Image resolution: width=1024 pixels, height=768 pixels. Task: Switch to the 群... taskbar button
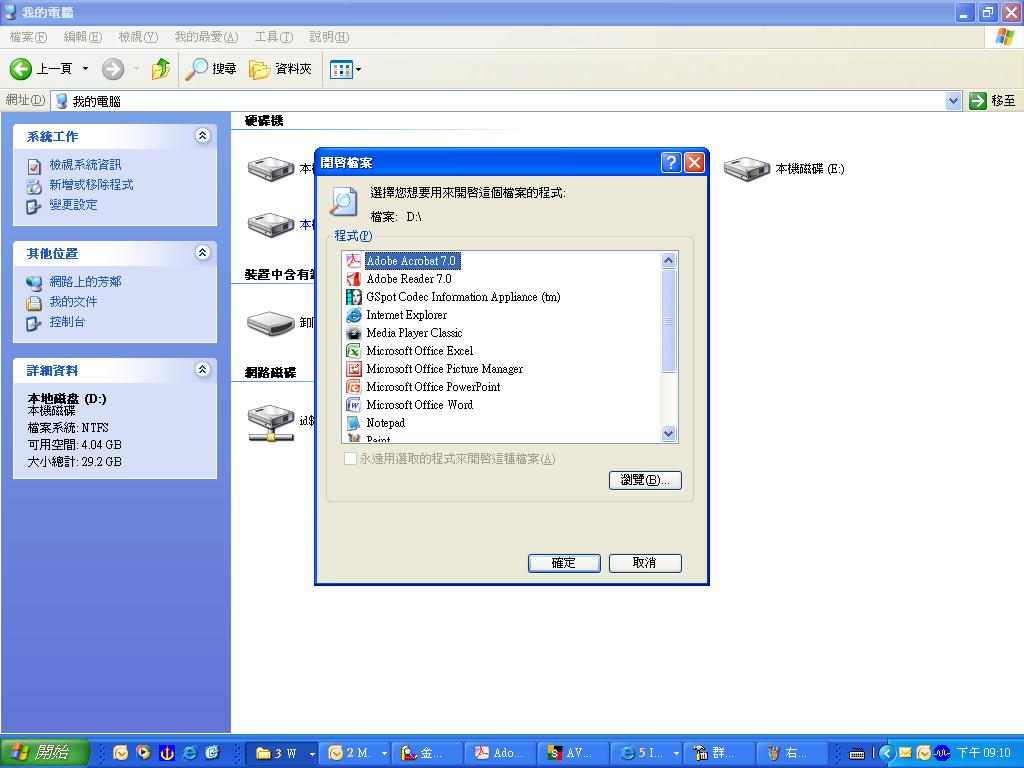click(720, 753)
